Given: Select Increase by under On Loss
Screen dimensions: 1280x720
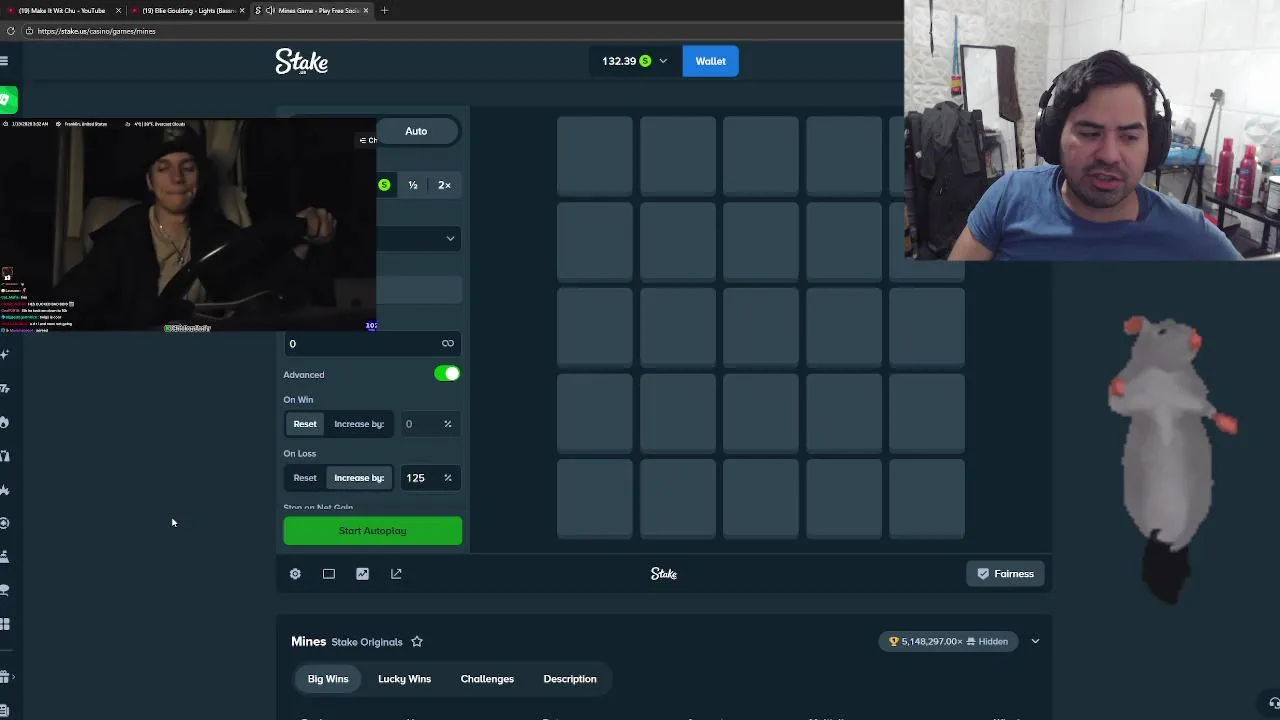Looking at the screenshot, I should point(359,478).
